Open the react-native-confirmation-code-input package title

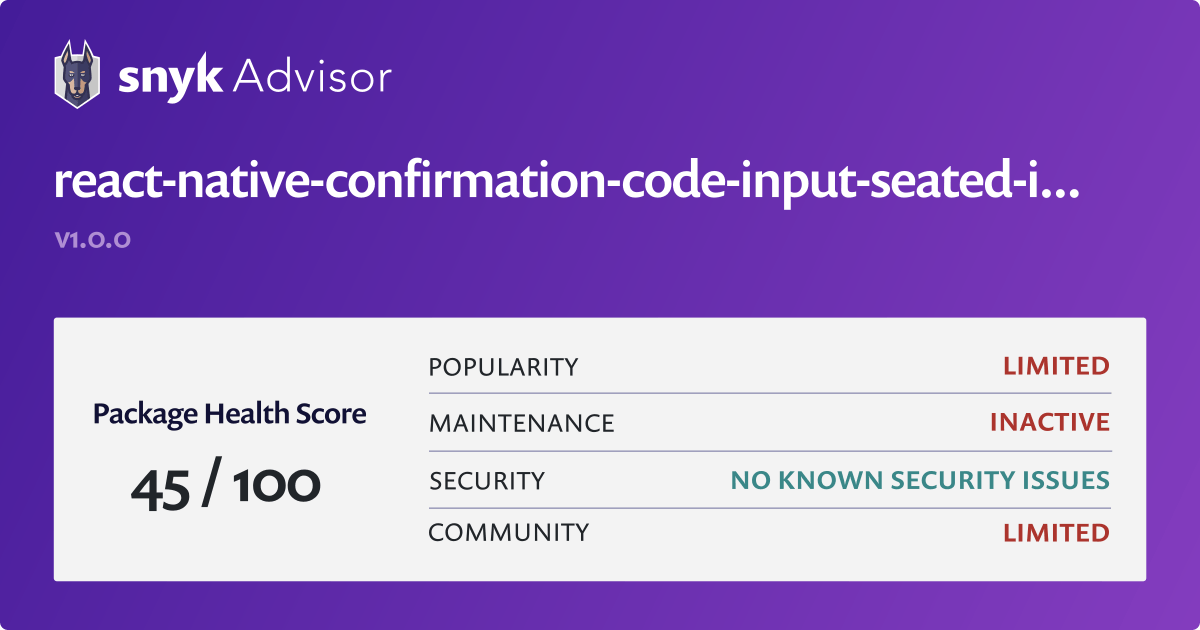(566, 183)
